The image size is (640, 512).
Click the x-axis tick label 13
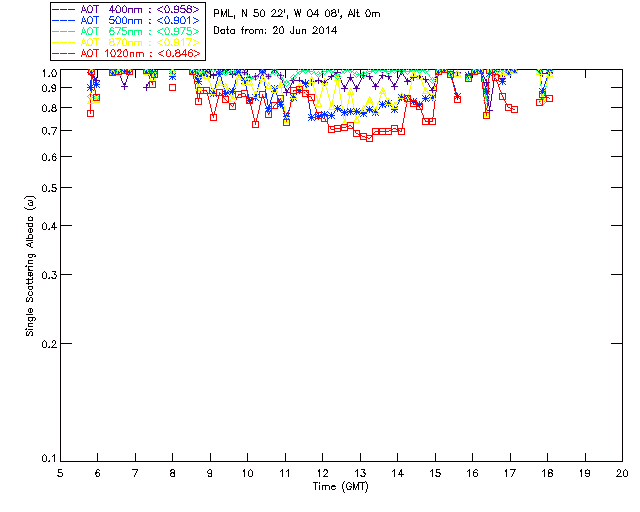(360, 473)
